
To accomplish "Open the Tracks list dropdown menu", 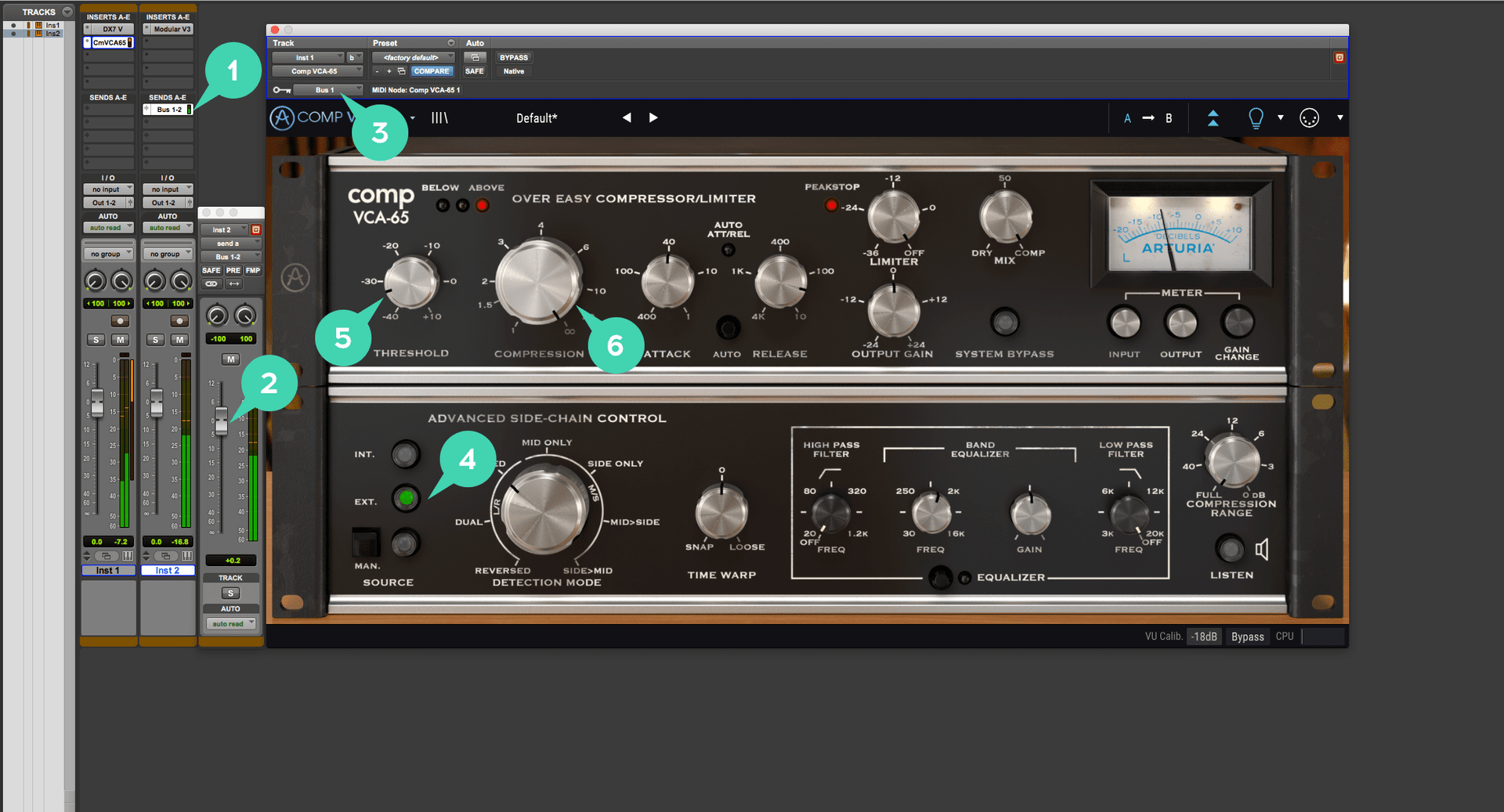I will coord(67,12).
